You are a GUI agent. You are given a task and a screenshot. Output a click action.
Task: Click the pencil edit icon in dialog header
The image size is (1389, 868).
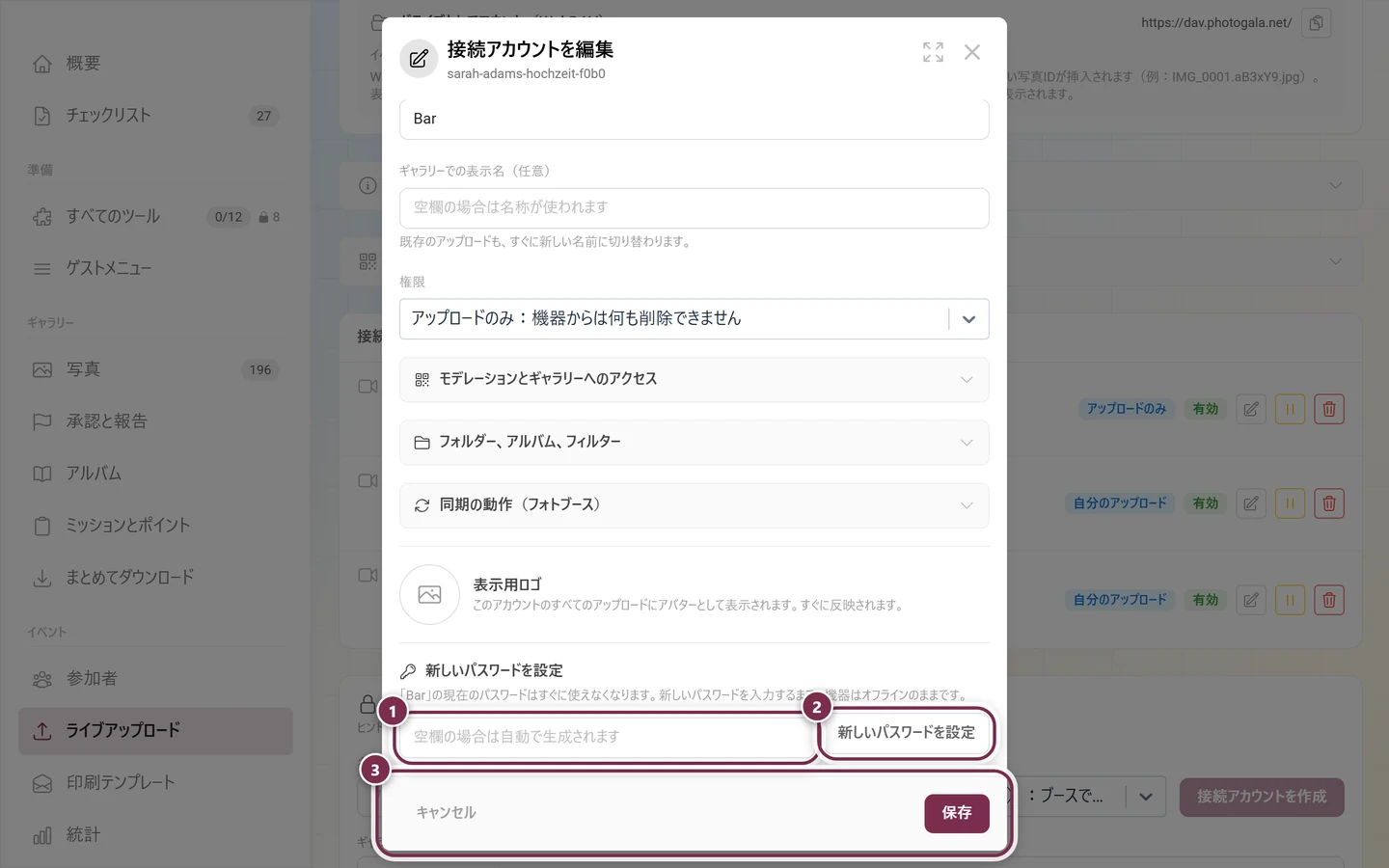(419, 59)
